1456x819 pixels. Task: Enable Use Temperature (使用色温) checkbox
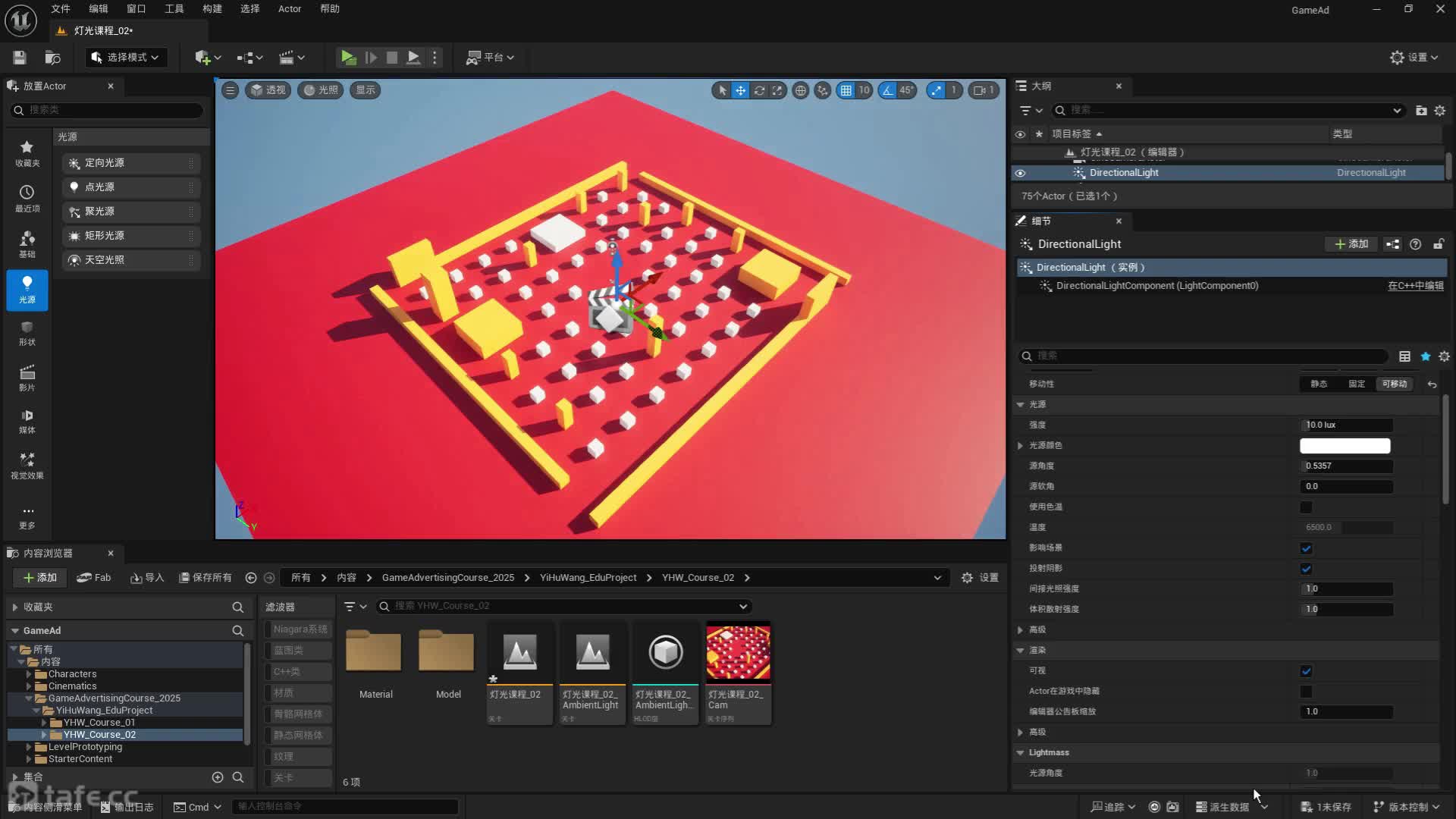(x=1306, y=507)
